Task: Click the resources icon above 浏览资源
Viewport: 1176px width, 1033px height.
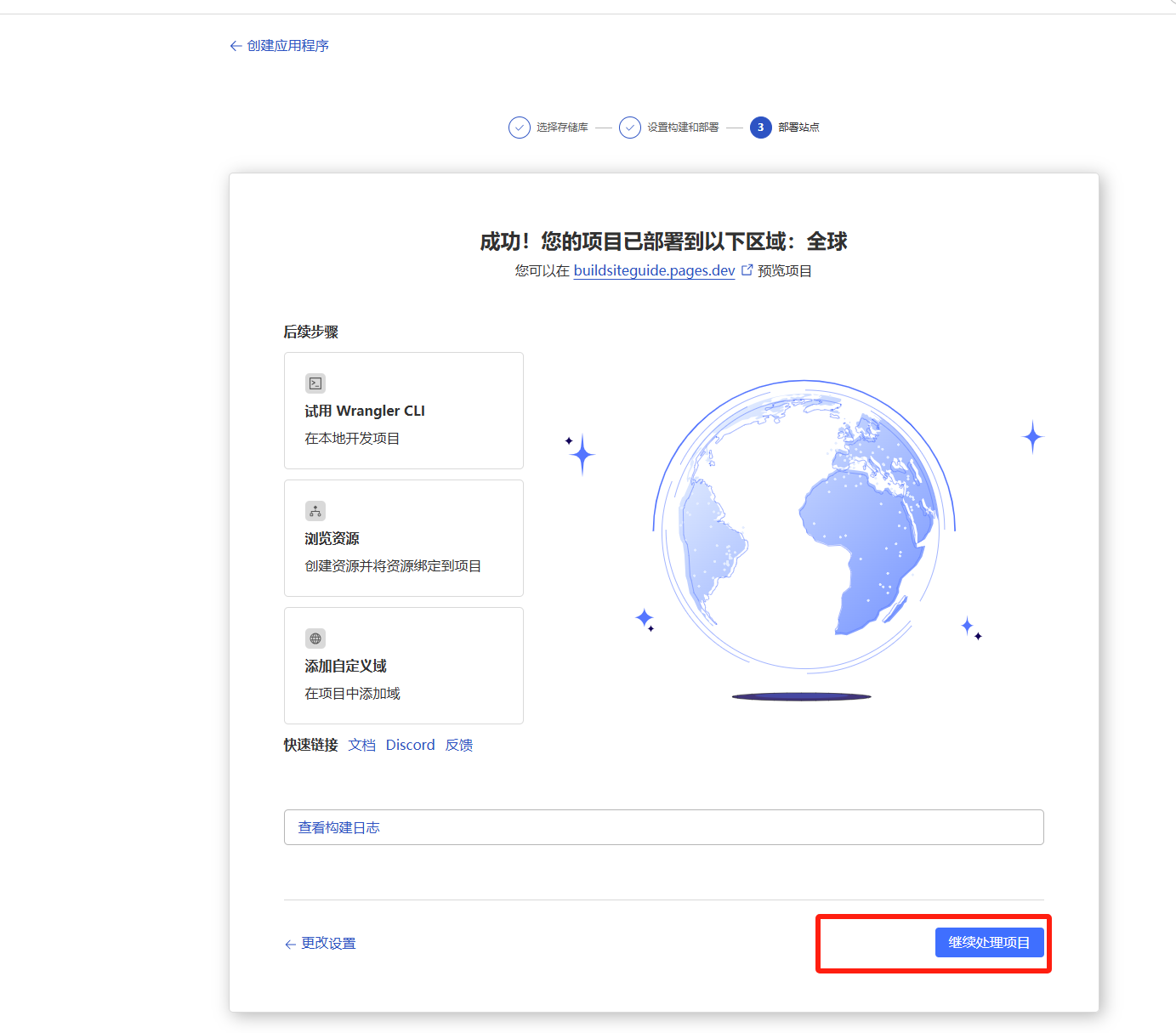Action: pos(315,511)
